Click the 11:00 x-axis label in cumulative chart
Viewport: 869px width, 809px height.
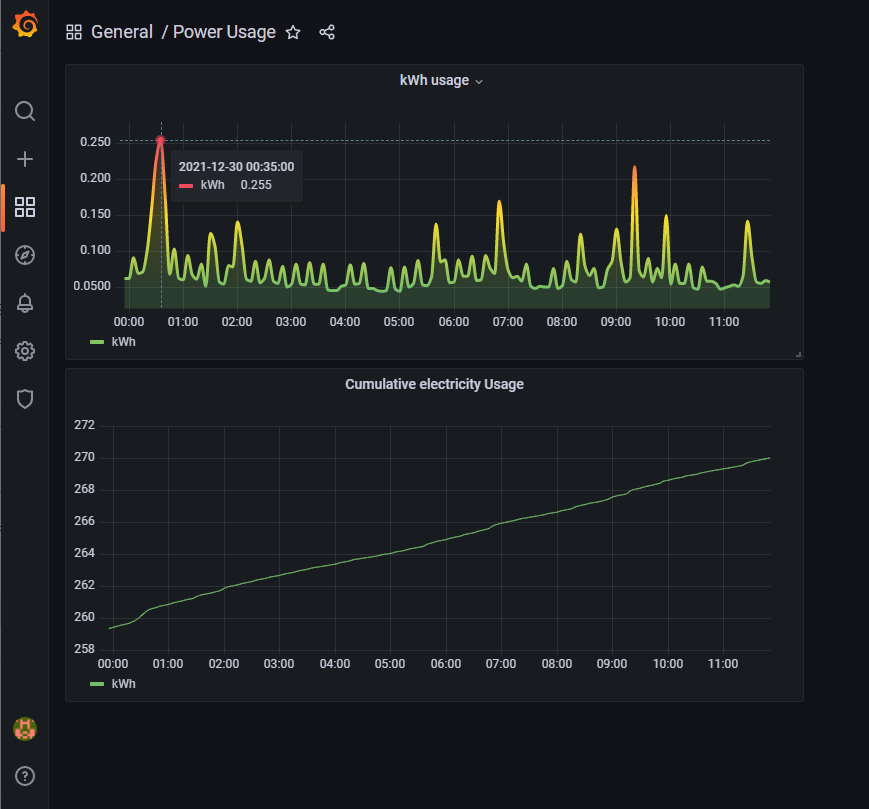723,664
